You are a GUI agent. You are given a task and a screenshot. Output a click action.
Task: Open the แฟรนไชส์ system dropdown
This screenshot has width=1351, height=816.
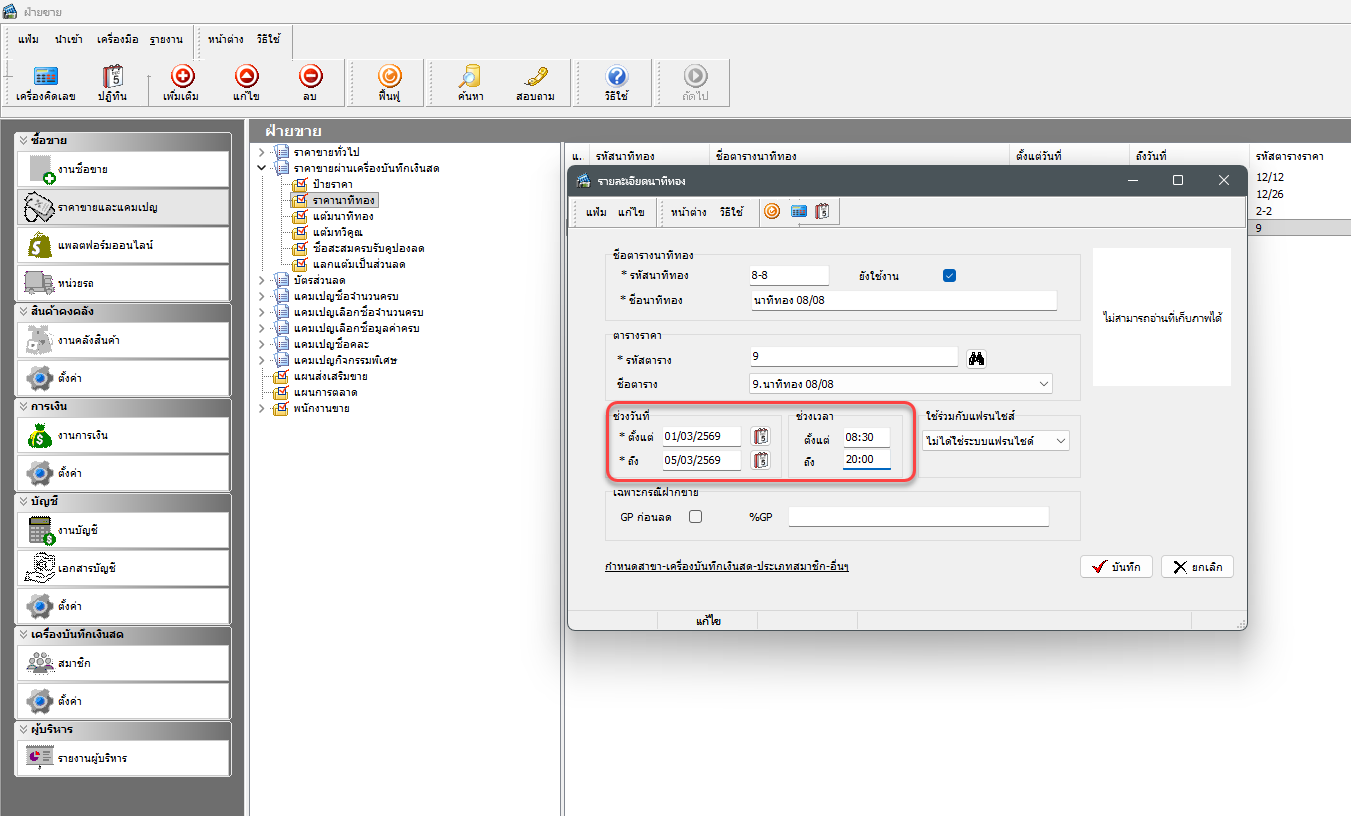point(1061,441)
